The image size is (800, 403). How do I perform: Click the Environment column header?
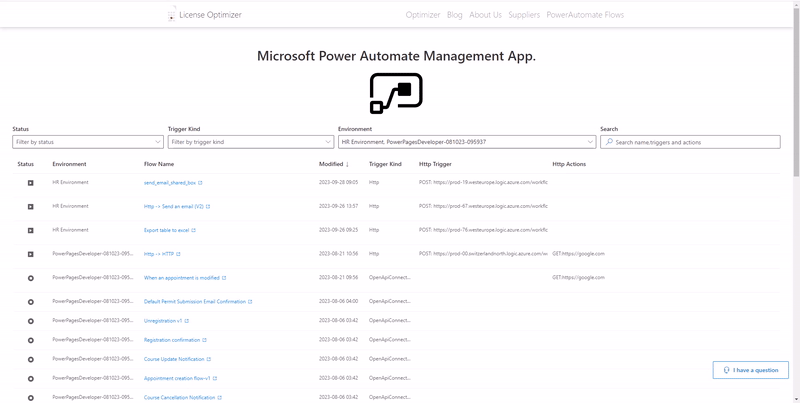click(x=69, y=164)
